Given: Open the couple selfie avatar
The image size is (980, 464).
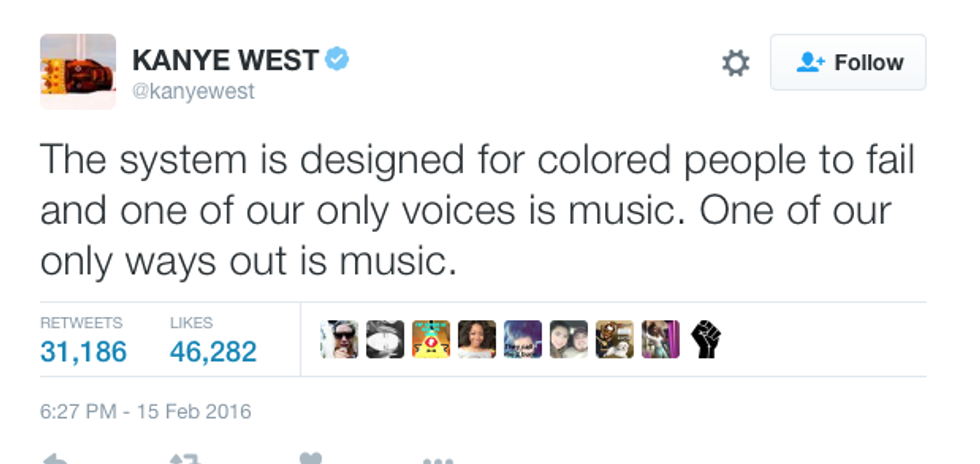Looking at the screenshot, I should coord(569,340).
